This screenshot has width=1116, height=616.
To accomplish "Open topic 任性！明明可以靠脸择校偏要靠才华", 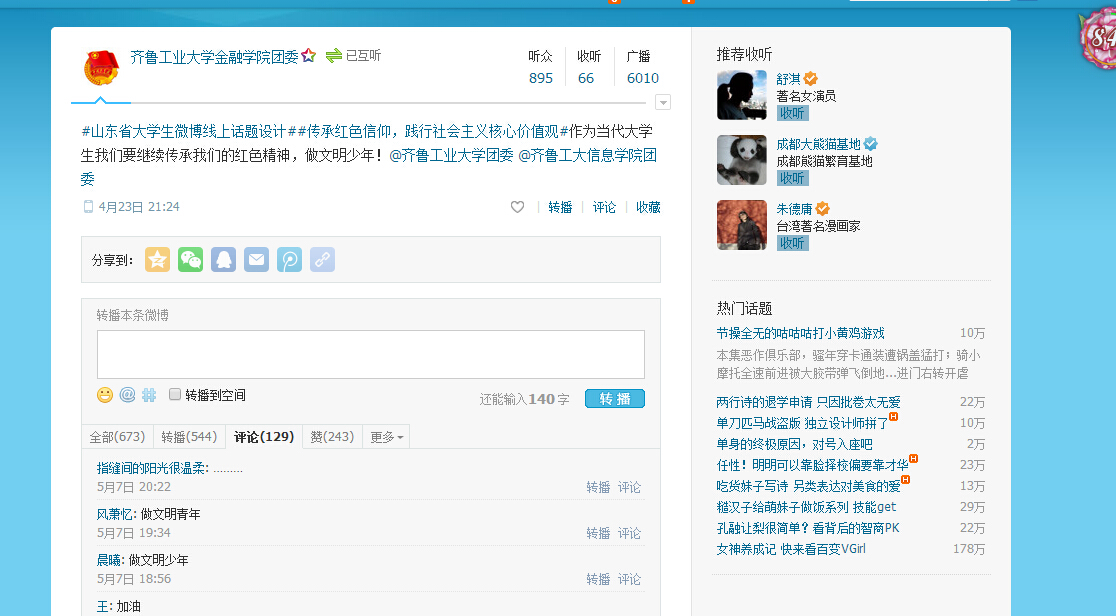I will click(812, 465).
